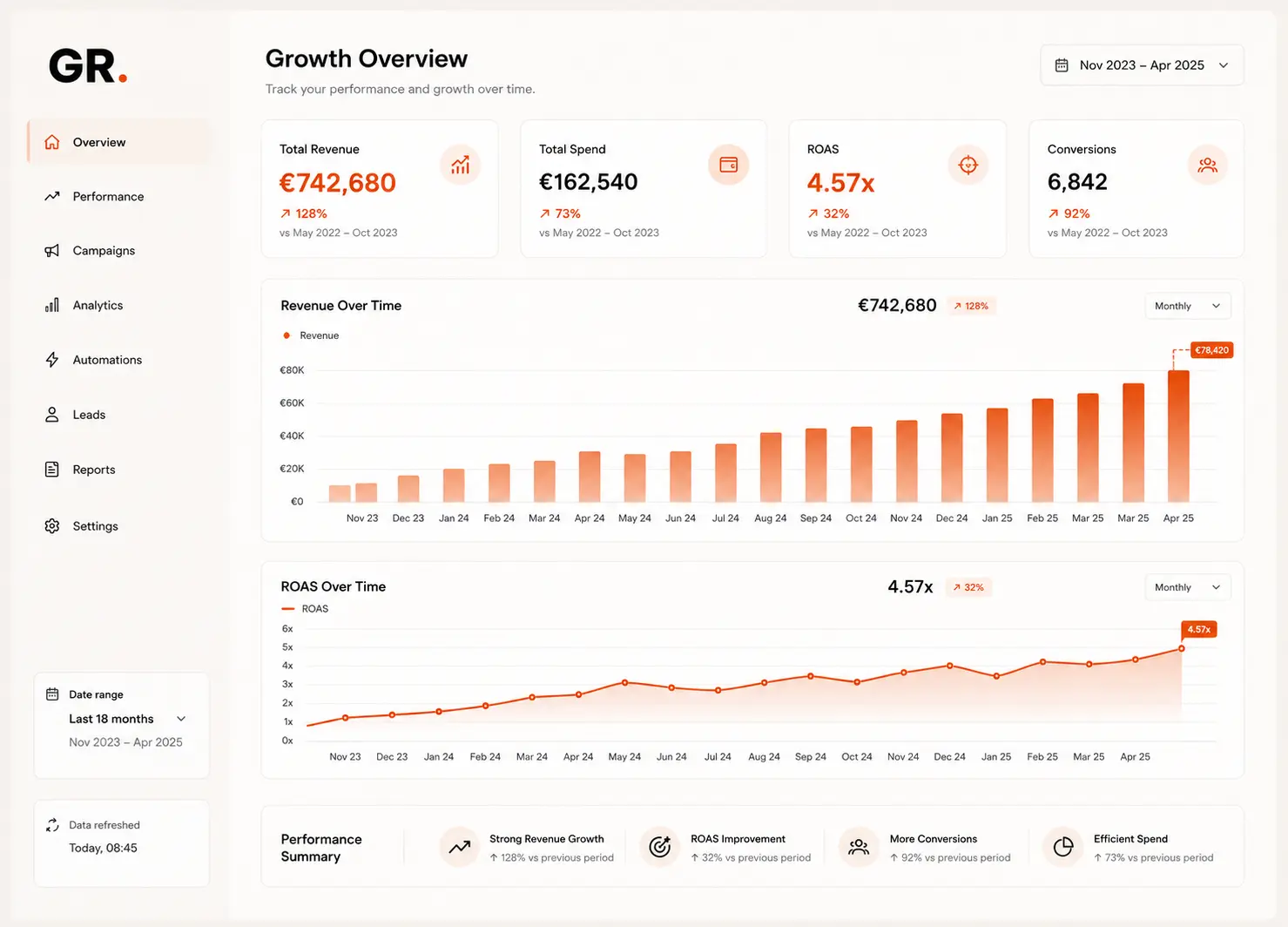
Task: Click the 4.57x ROAS line endpoint marker
Action: 1182,648
